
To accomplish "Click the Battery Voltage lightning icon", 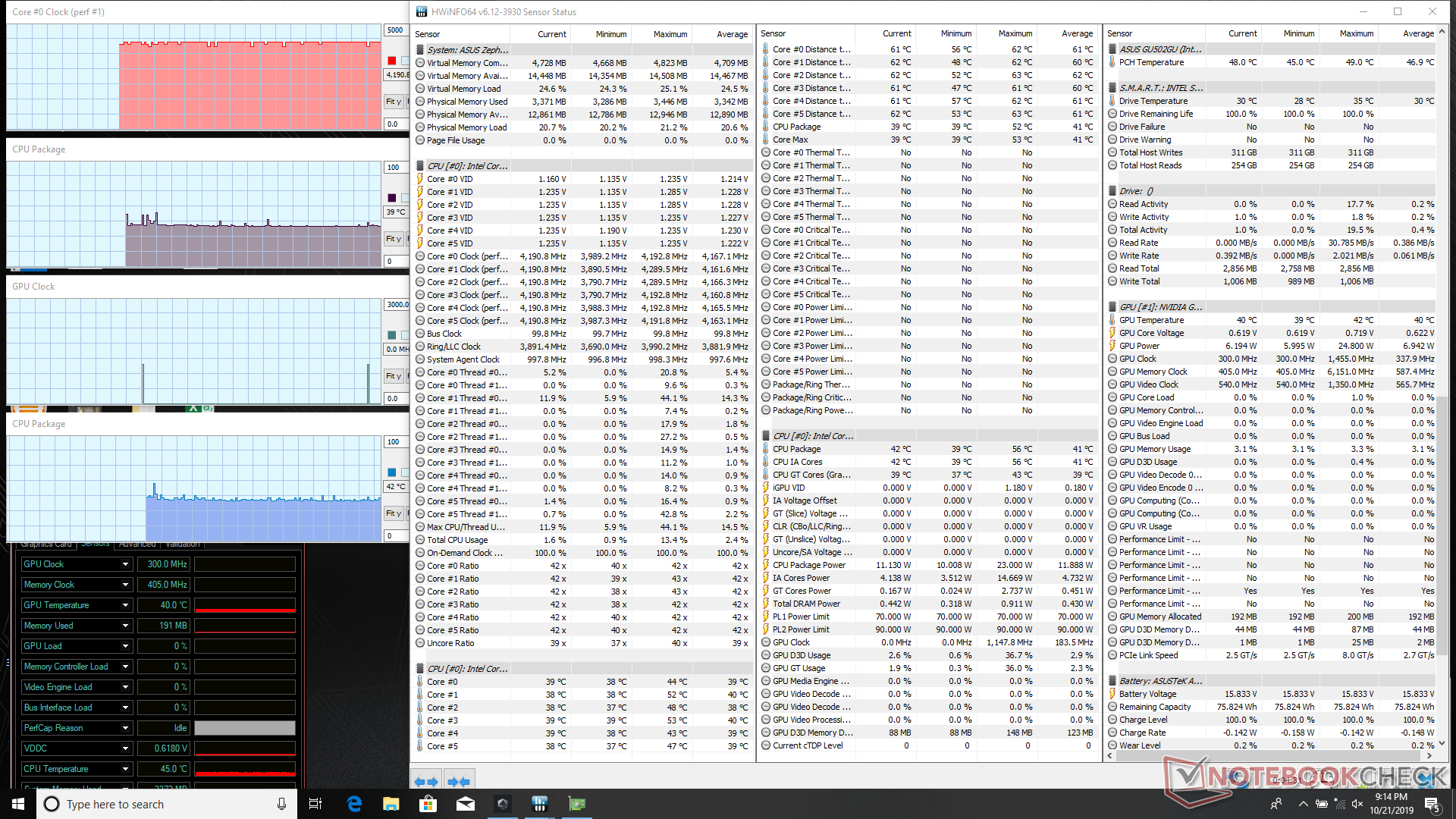I will (1112, 694).
